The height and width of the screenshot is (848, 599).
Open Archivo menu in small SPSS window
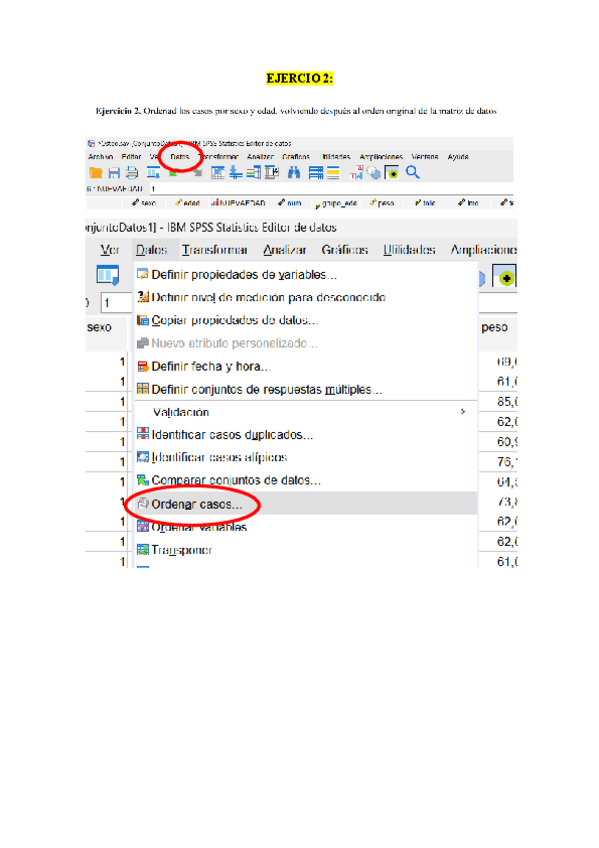(x=101, y=157)
